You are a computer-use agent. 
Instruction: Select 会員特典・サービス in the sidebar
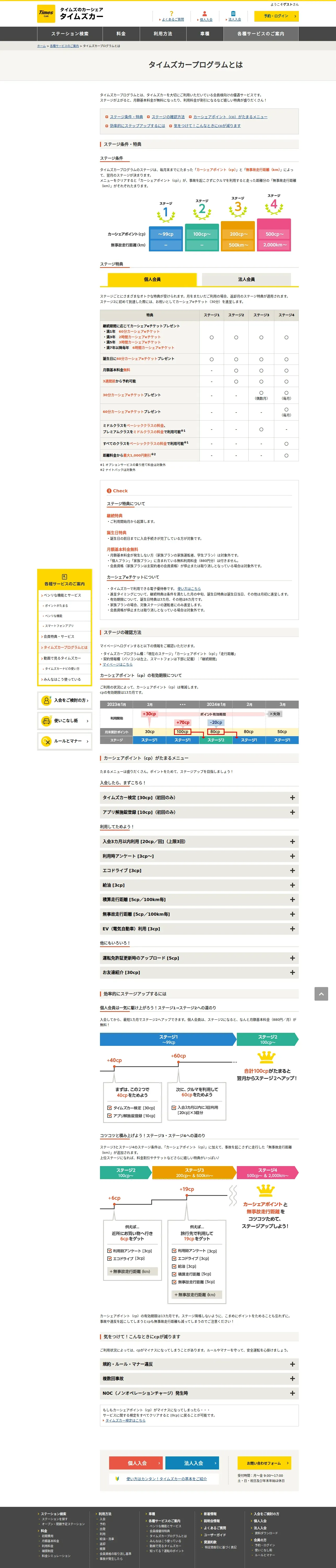[x=64, y=637]
